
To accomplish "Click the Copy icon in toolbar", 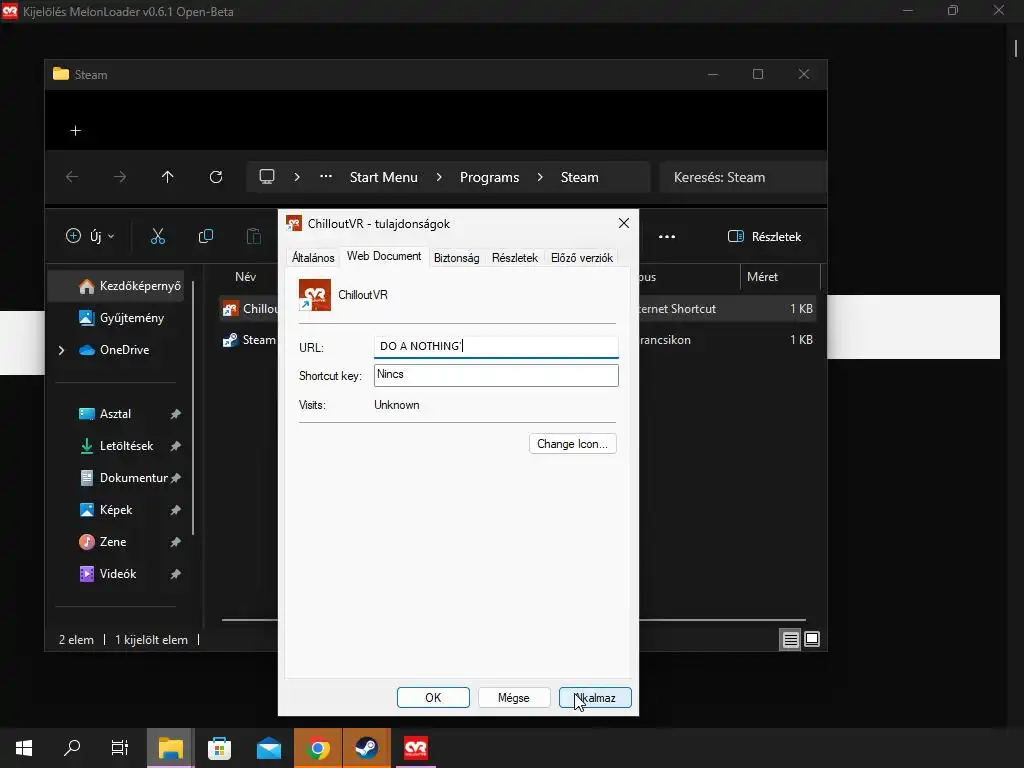I will point(206,236).
